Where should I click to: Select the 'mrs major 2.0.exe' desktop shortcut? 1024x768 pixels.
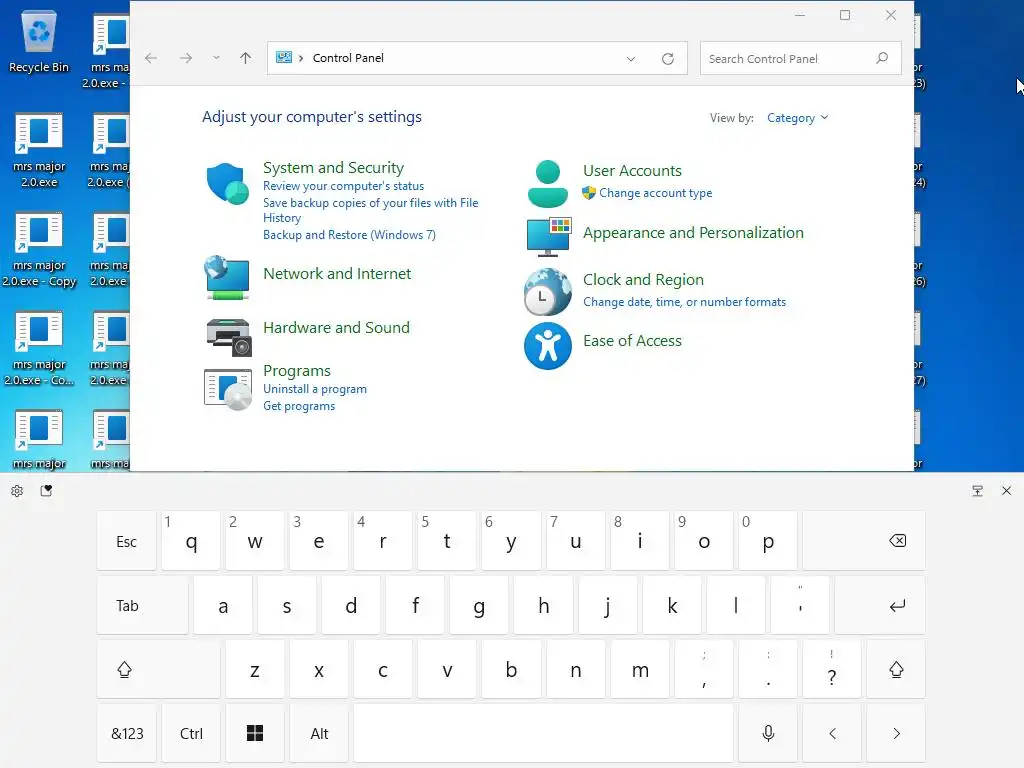[39, 151]
